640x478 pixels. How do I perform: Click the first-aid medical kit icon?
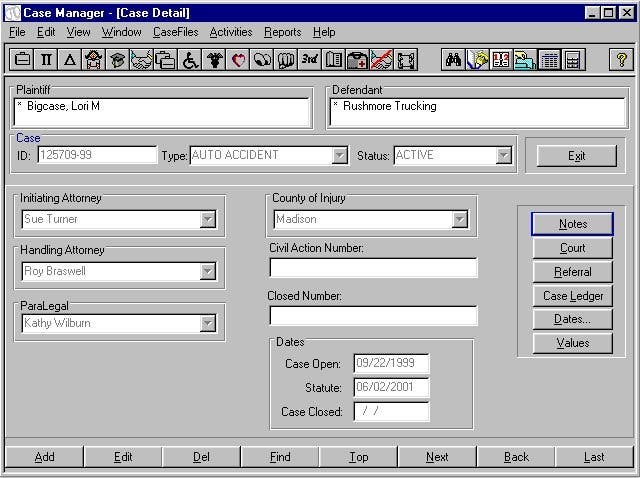click(x=358, y=60)
